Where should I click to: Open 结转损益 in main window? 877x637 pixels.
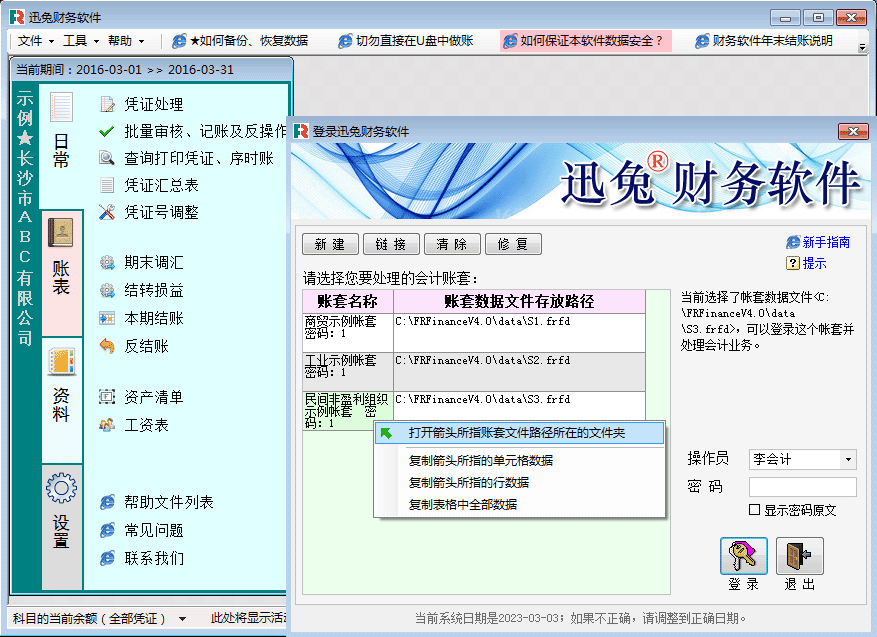(154, 290)
